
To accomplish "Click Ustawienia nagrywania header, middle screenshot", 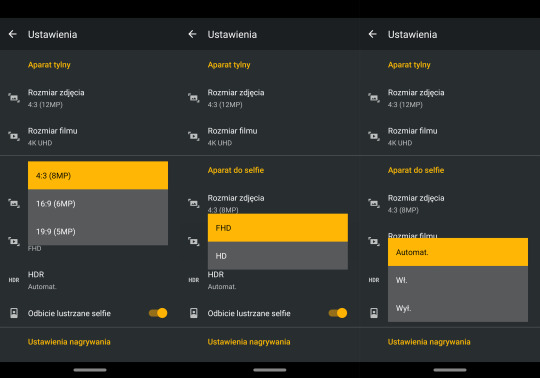I will point(249,342).
